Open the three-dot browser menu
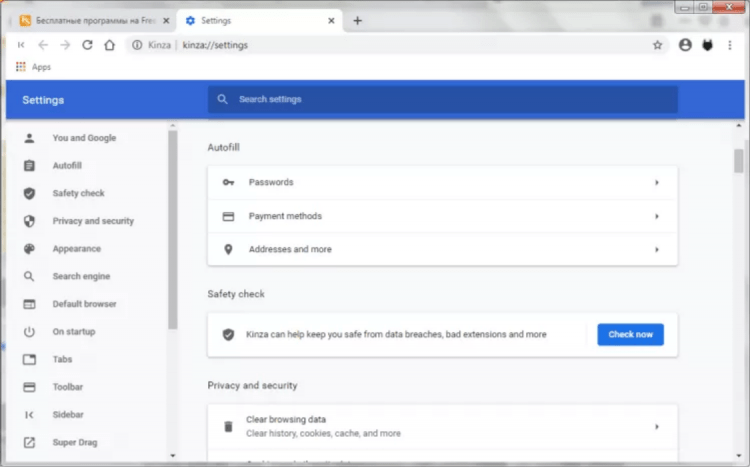 point(729,45)
